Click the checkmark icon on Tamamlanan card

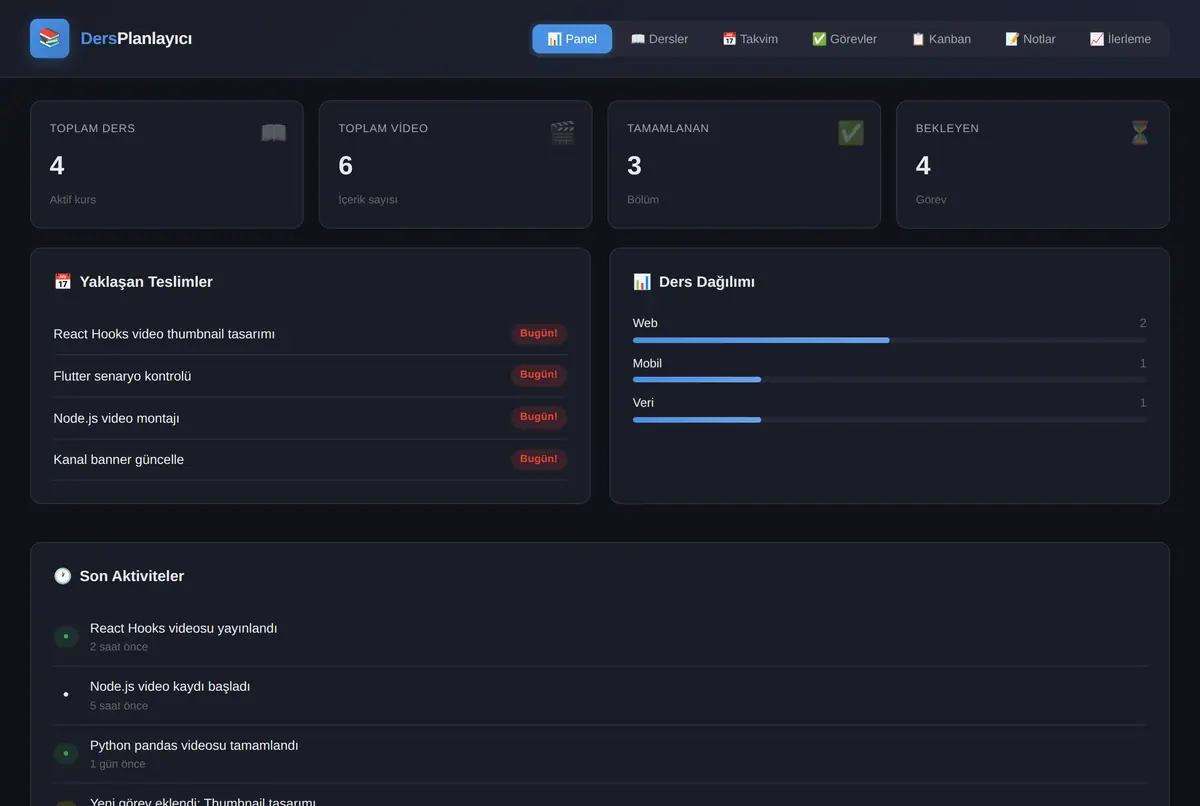pos(851,133)
